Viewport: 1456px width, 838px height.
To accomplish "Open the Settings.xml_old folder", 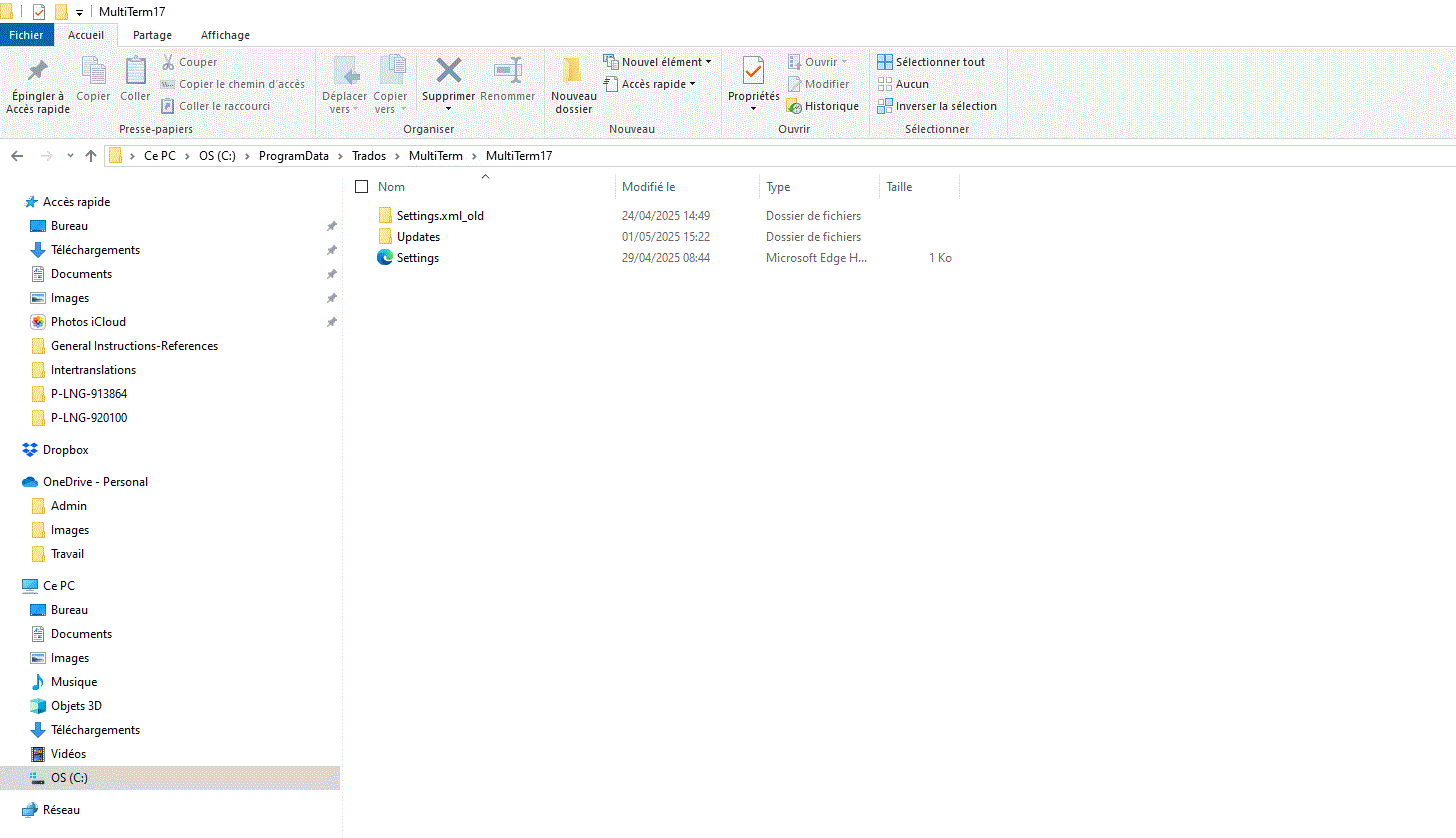I will [x=441, y=215].
